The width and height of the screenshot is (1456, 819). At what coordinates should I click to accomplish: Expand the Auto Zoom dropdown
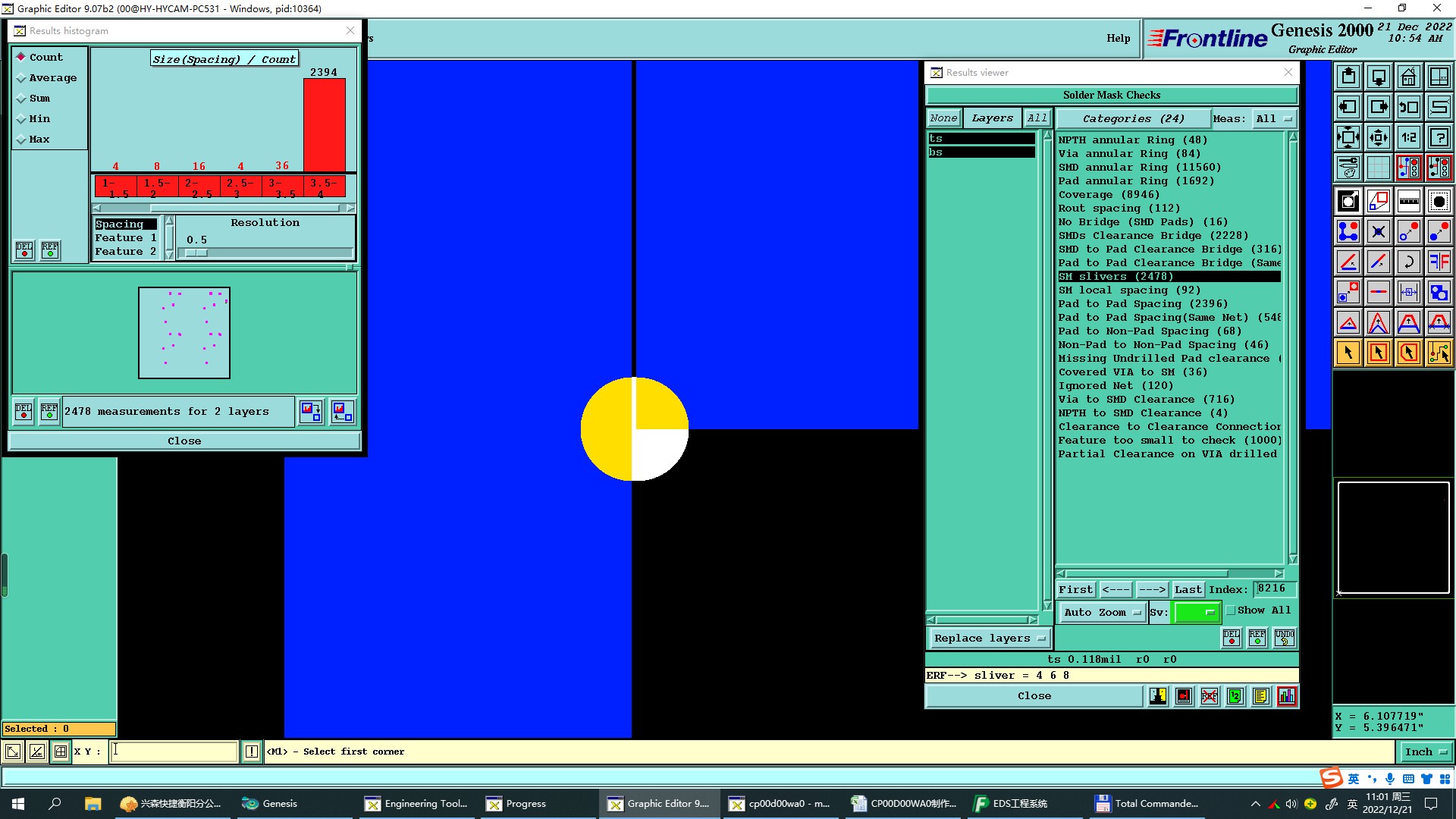point(1101,613)
